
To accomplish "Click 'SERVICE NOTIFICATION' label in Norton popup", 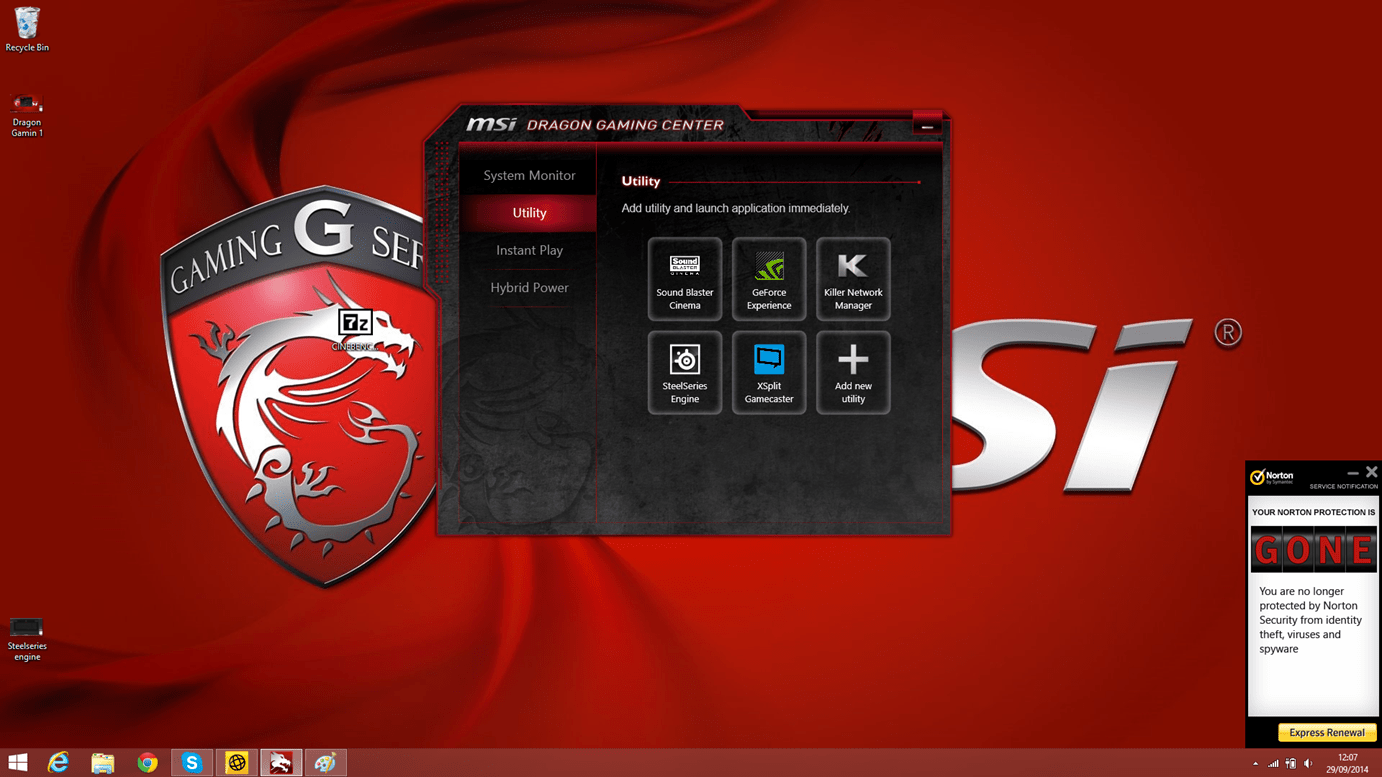I will 1343,486.
